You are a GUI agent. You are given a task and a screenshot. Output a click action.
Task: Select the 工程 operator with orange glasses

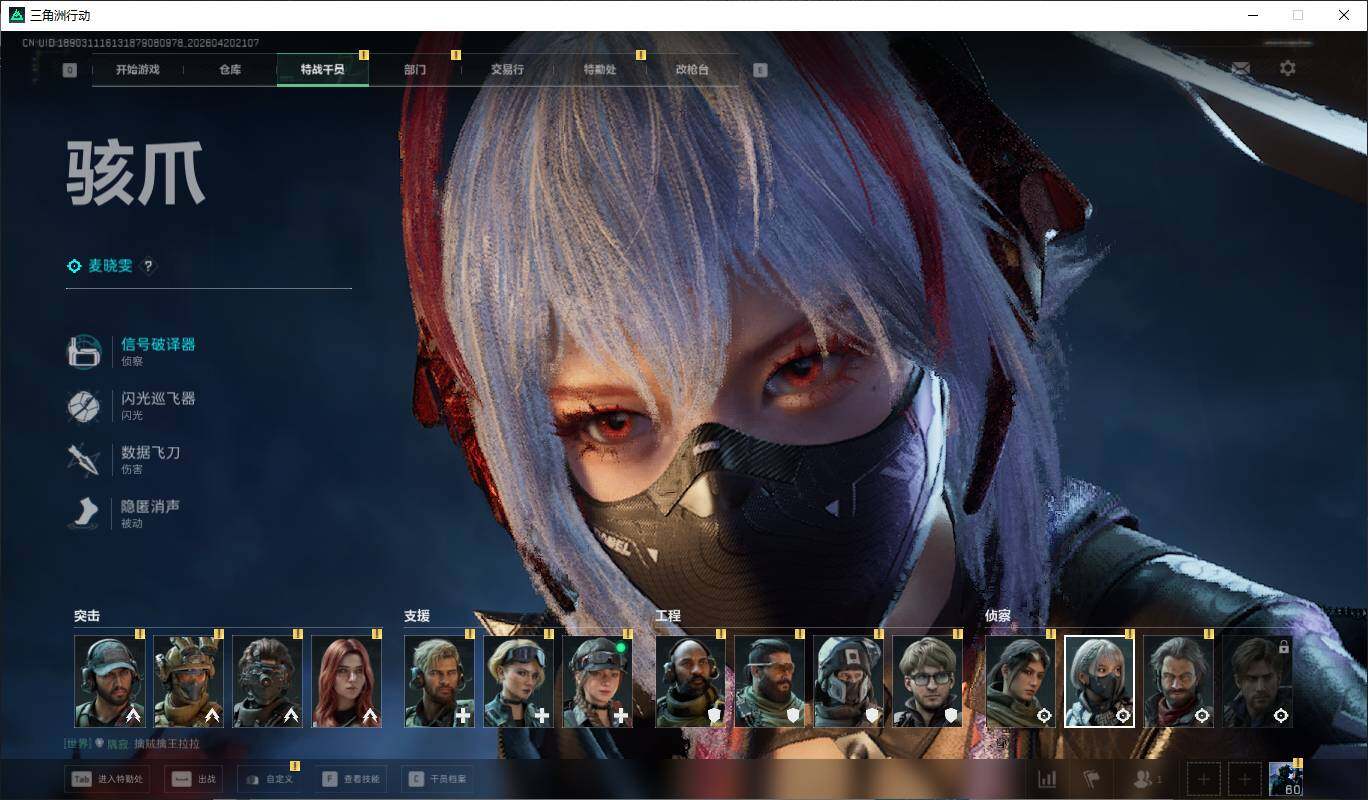point(770,681)
